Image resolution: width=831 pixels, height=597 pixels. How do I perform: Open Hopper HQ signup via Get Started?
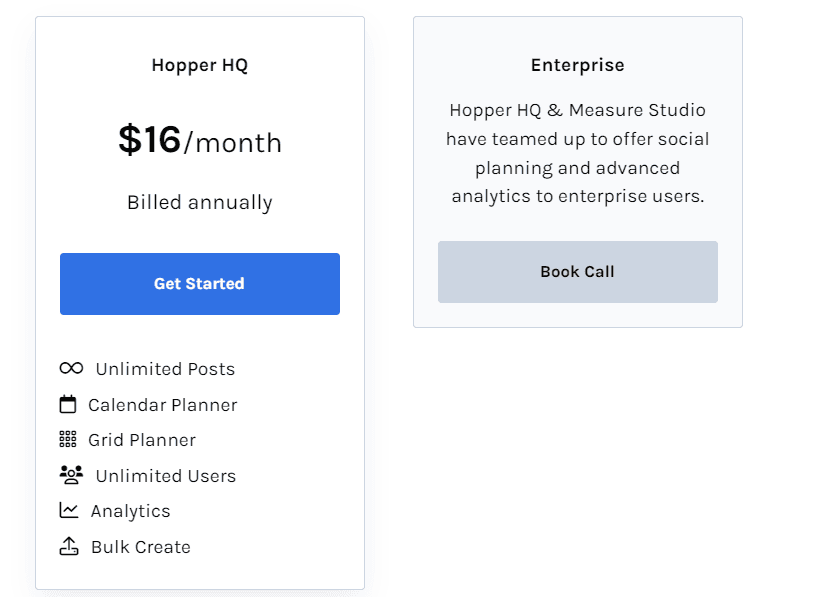tap(199, 283)
